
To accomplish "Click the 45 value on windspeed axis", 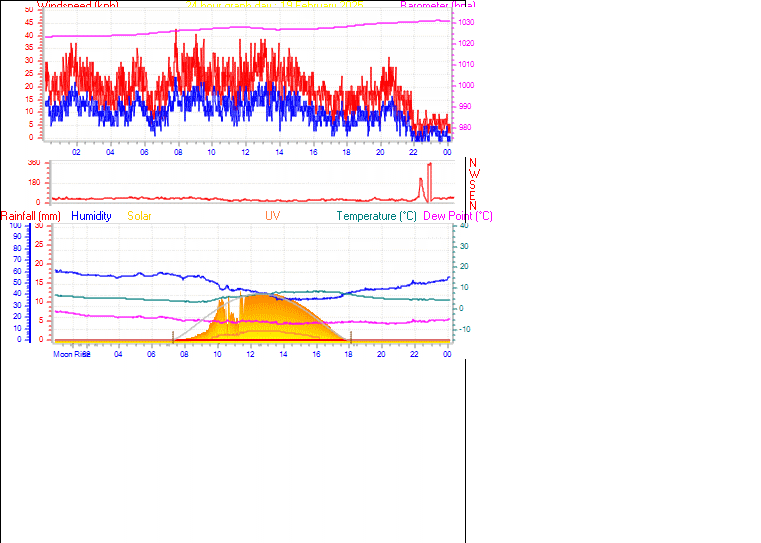I will (x=29, y=22).
